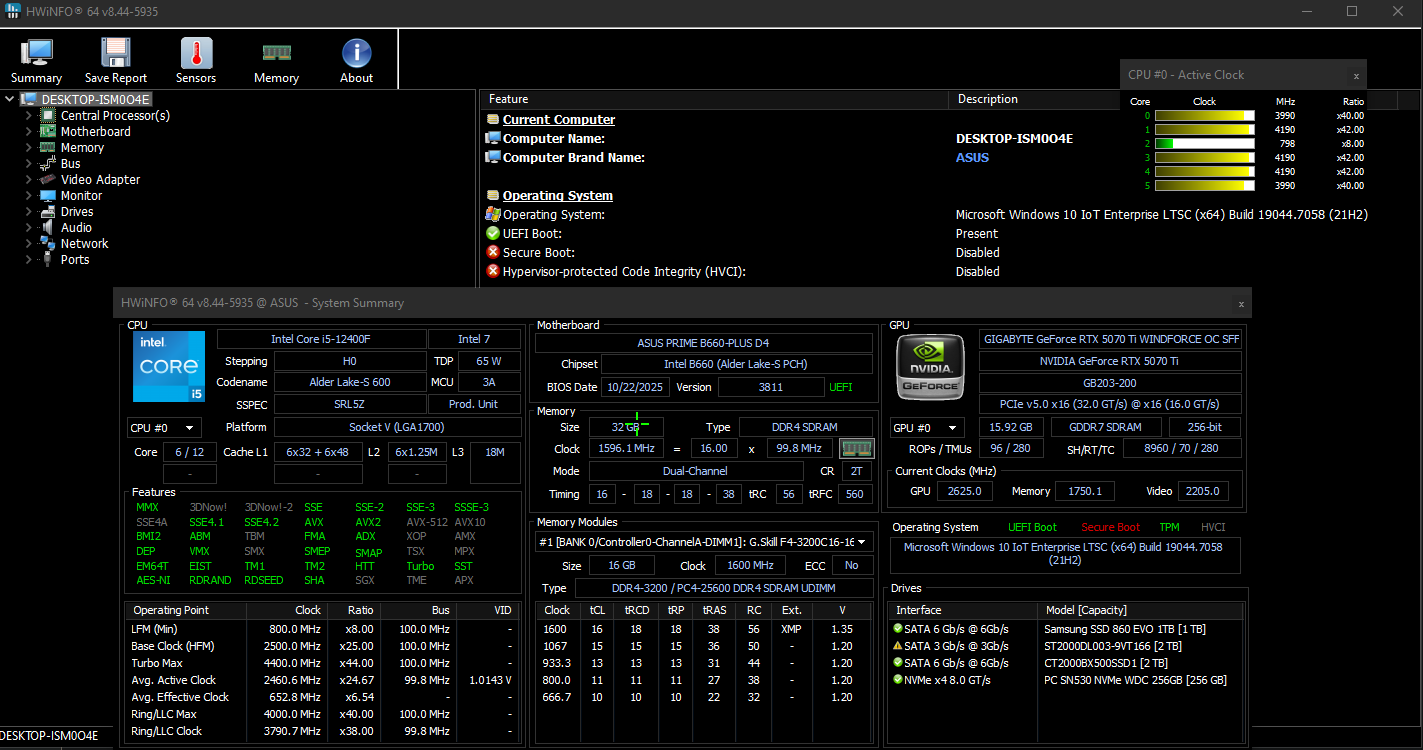
Task: Select DESKTOP-ISM0O4E in the device tree
Action: [96, 99]
